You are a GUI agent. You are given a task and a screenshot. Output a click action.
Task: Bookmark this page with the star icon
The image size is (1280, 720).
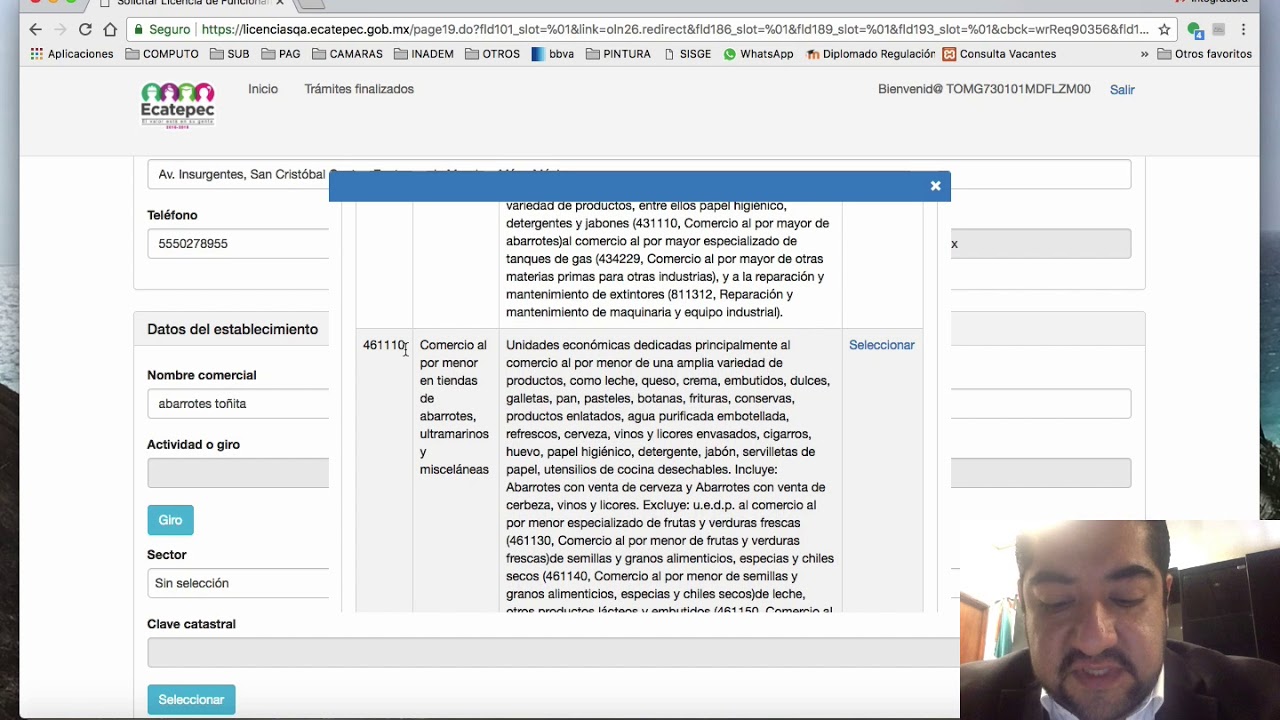click(1164, 30)
